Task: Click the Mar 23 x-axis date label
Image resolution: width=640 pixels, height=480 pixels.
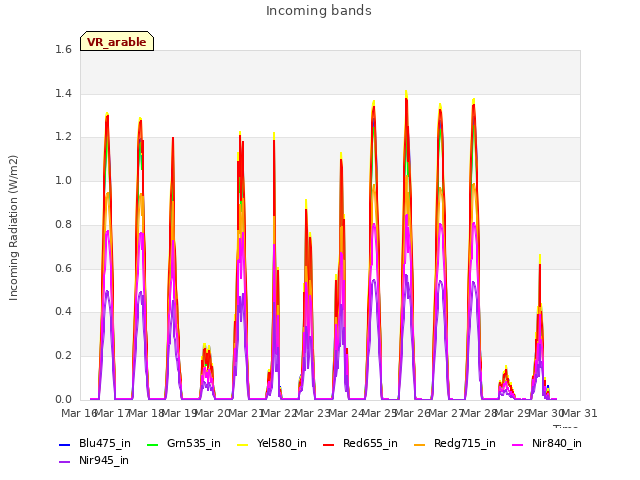Action: [x=313, y=413]
